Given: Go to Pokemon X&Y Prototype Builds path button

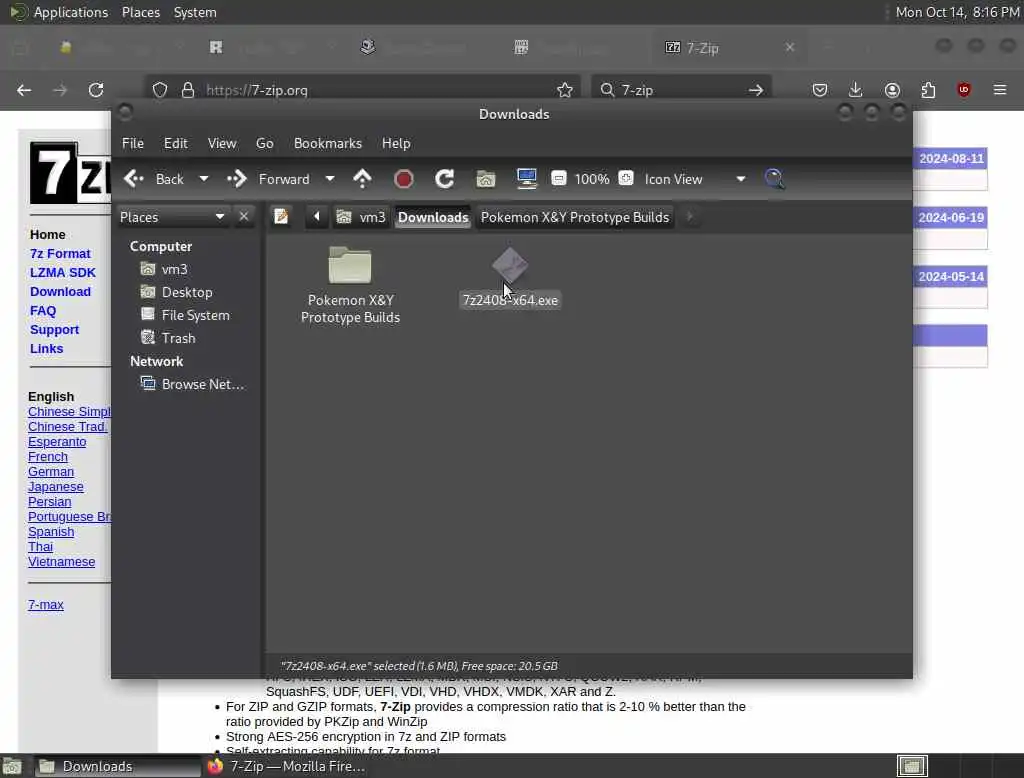Looking at the screenshot, I should [x=575, y=217].
